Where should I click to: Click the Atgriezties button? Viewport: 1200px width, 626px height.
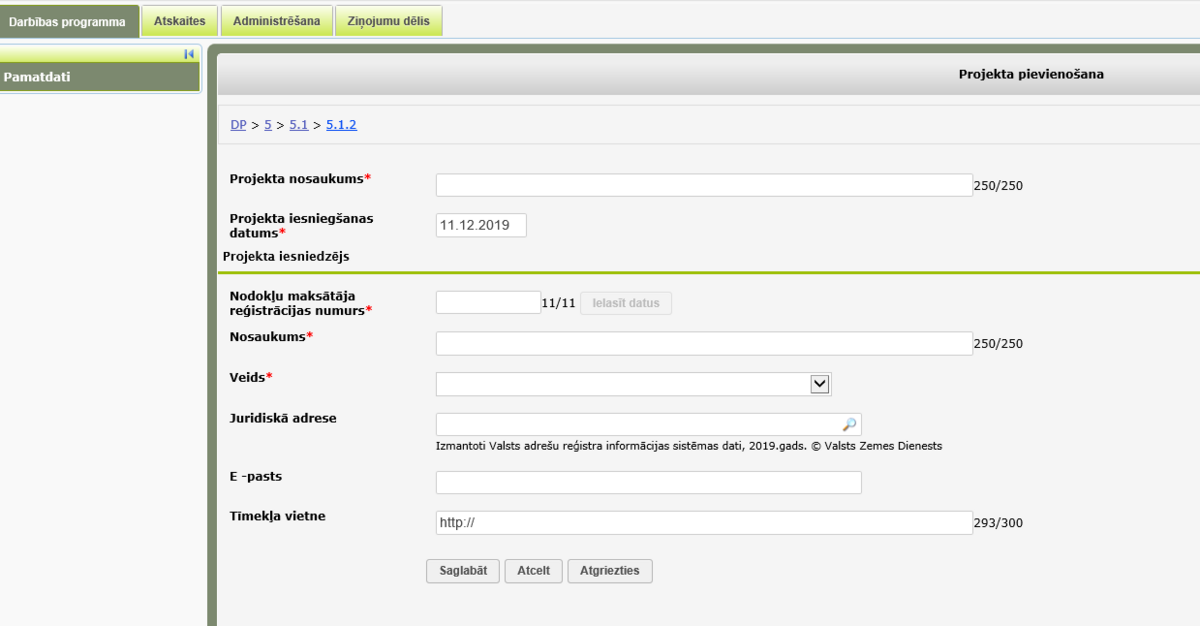610,571
